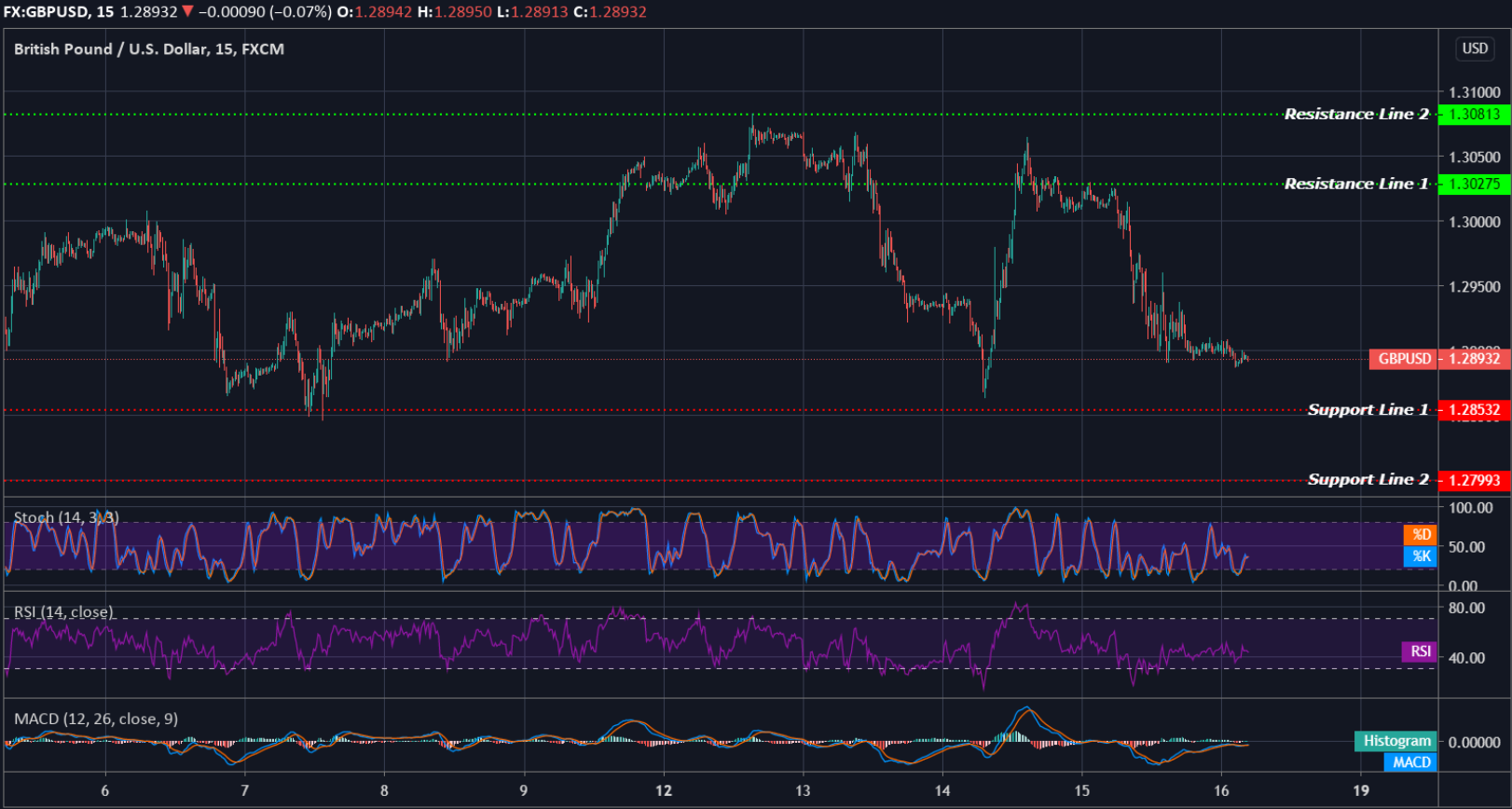
Task: Click the USD currency button
Action: click(x=1475, y=48)
